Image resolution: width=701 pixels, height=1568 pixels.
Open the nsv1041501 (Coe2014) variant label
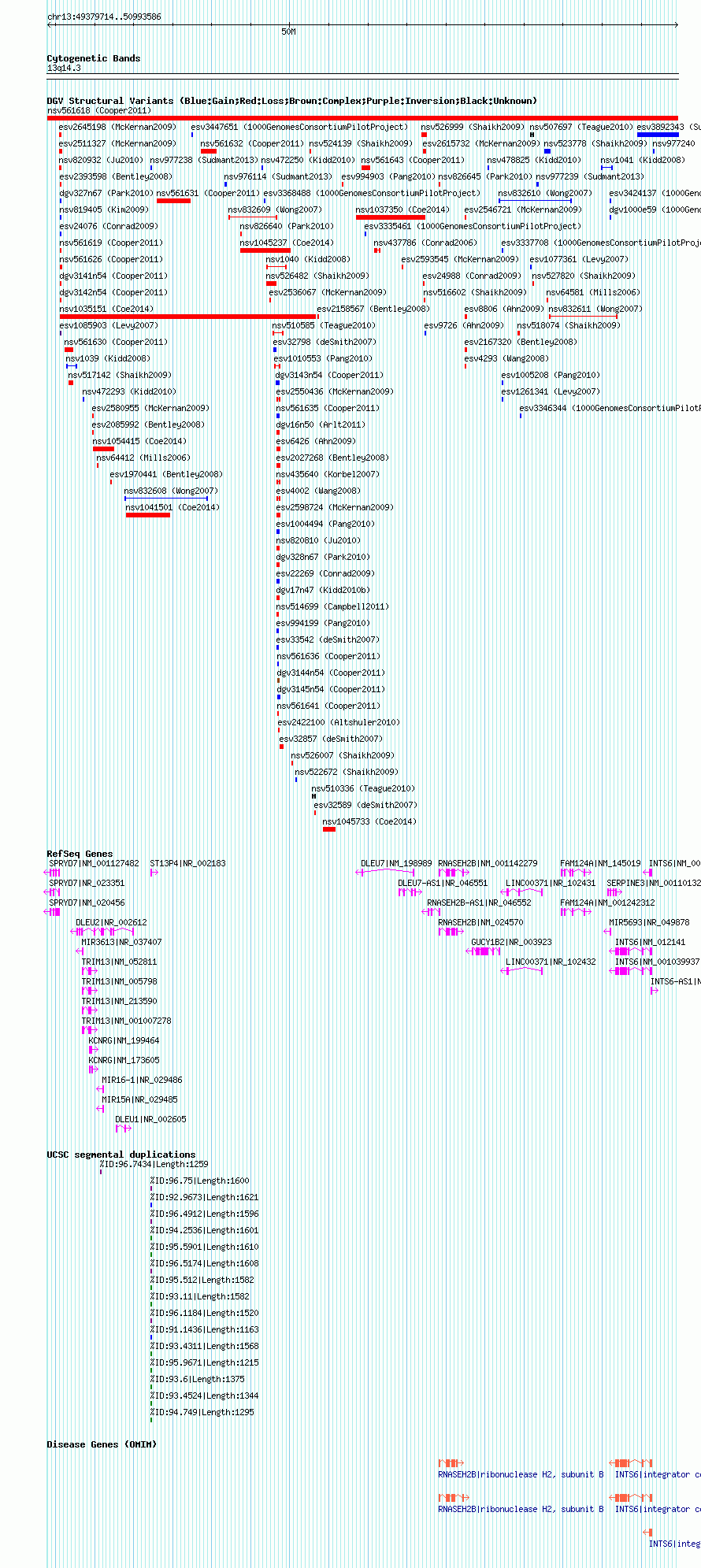[x=172, y=508]
